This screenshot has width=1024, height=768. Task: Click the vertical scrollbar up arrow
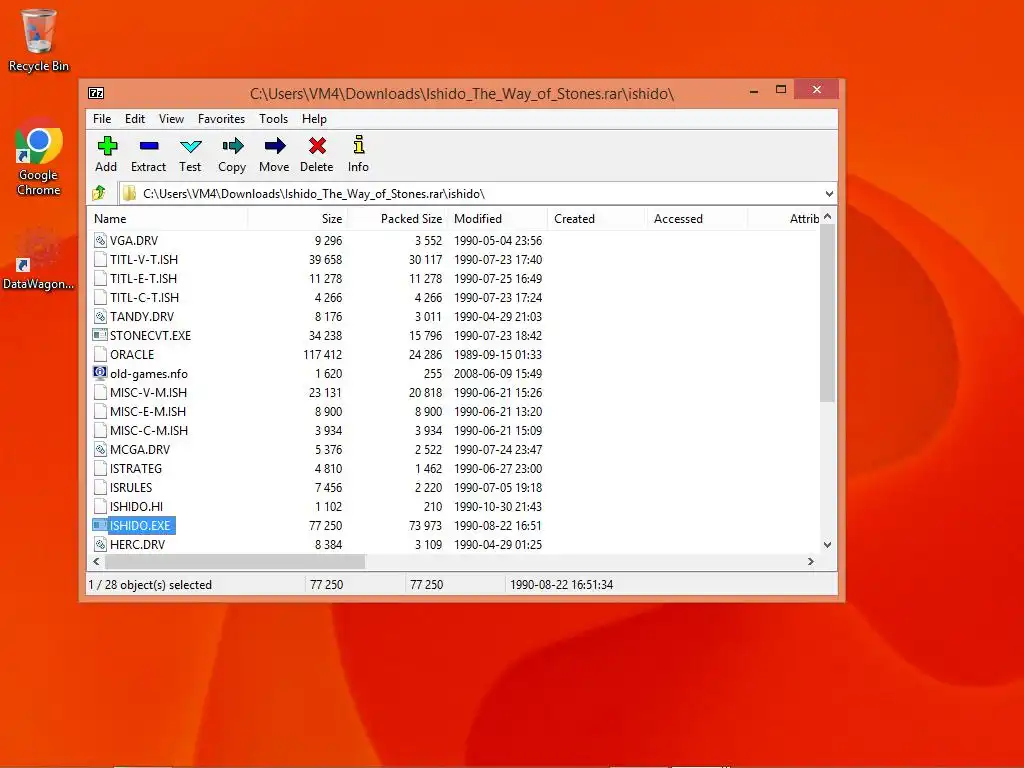coord(827,216)
